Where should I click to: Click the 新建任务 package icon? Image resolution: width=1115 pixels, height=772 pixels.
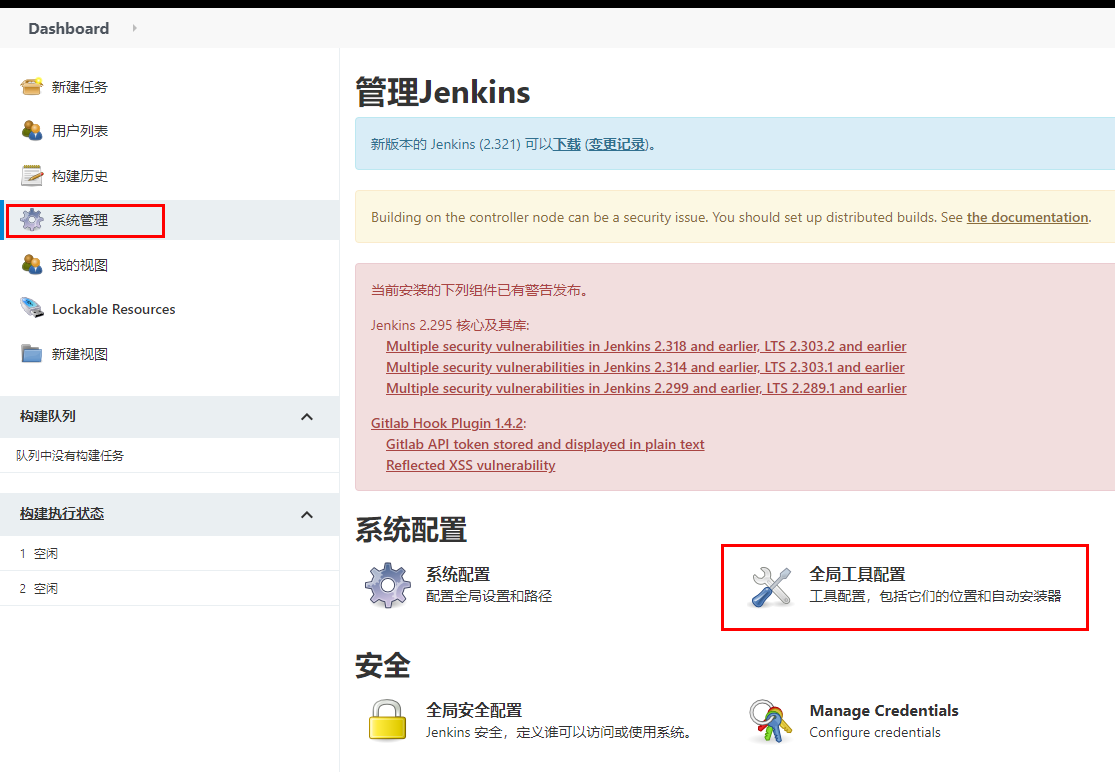point(32,87)
